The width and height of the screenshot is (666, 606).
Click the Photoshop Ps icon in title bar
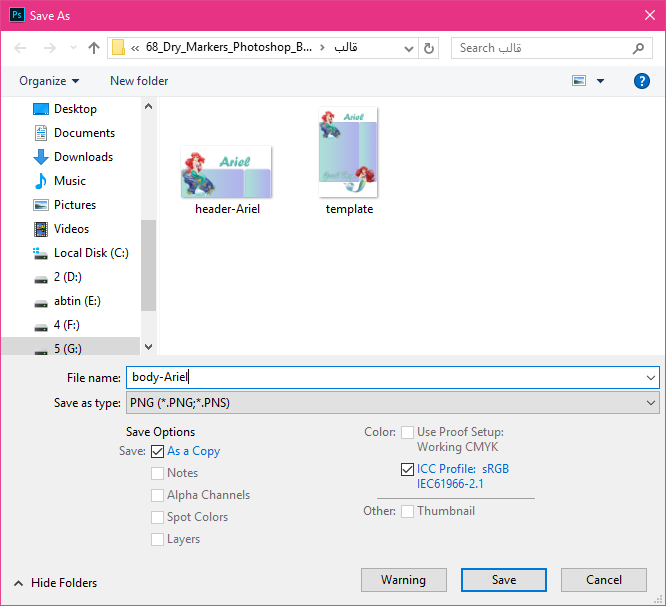(17, 15)
